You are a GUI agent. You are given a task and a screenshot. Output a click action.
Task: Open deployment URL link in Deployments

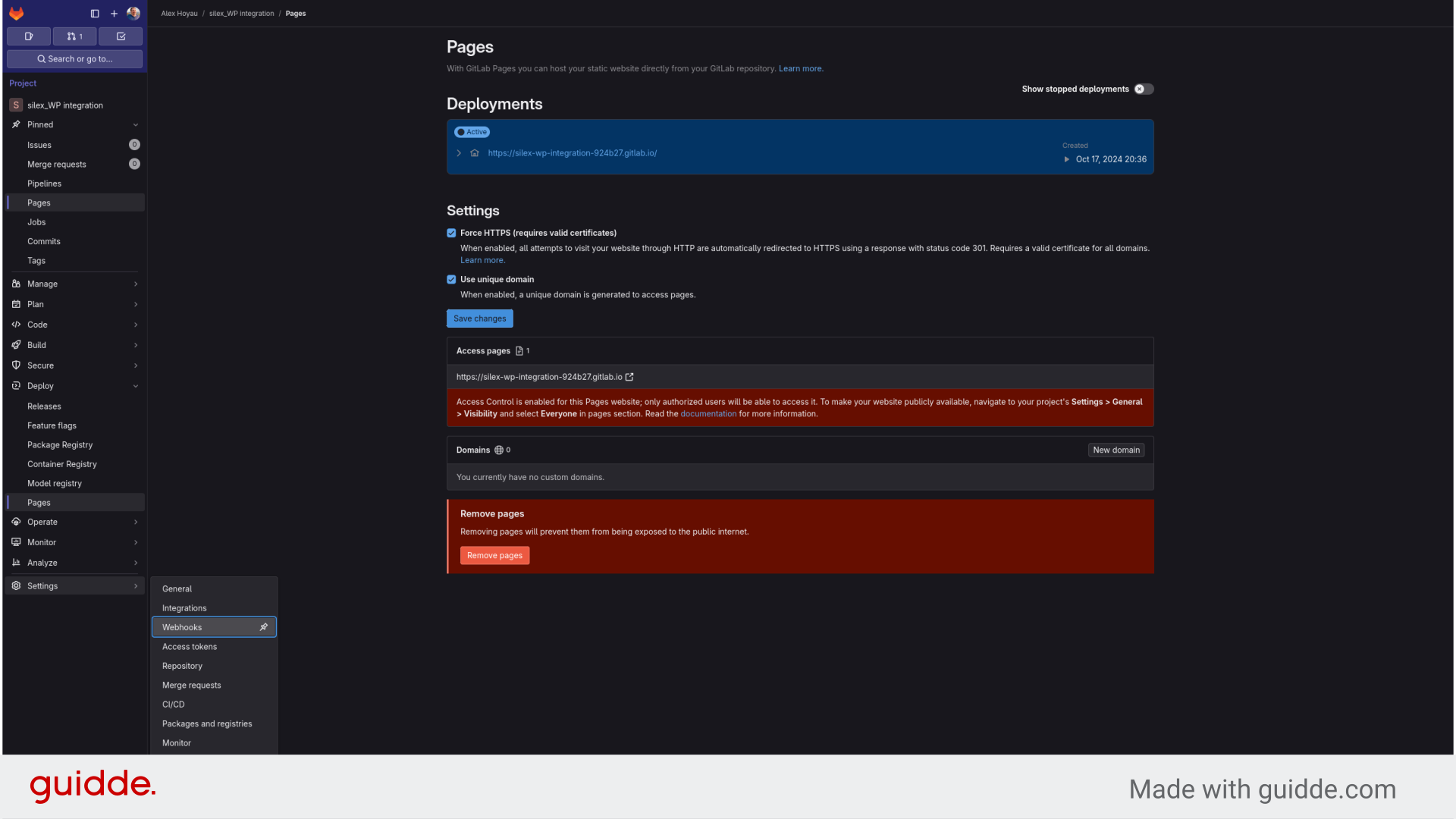click(573, 153)
